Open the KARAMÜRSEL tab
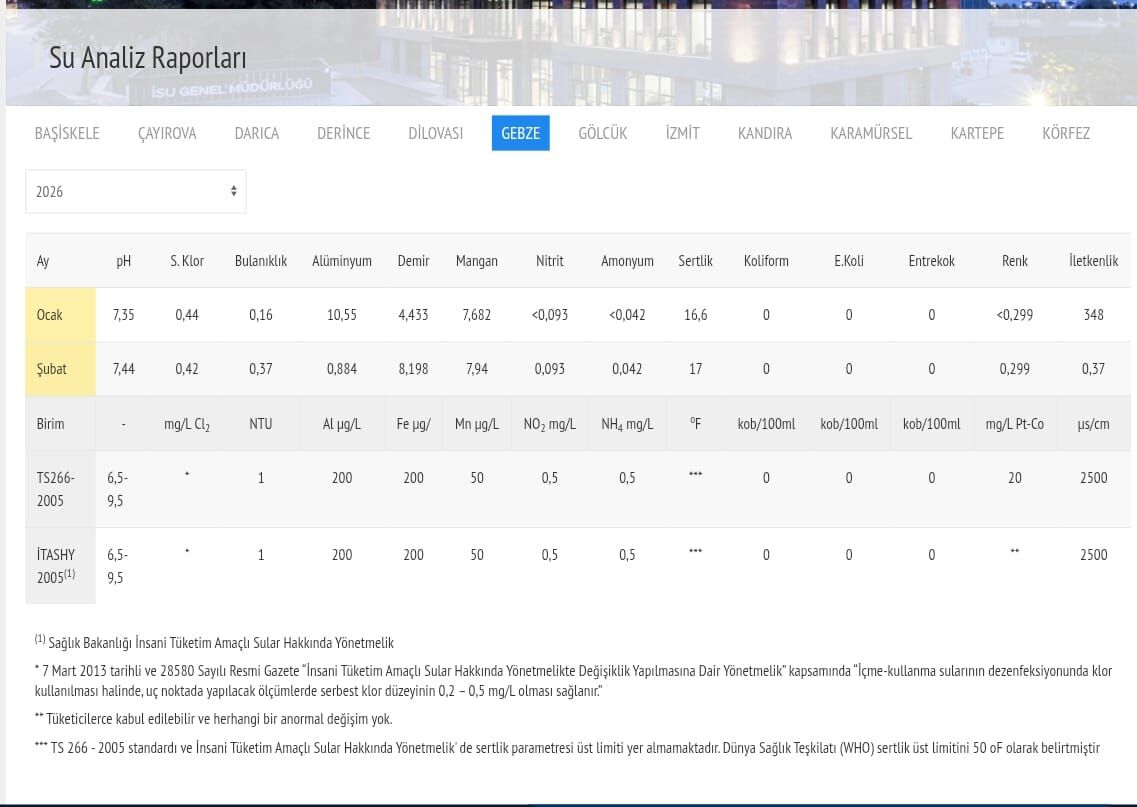The height and width of the screenshot is (807, 1137). (x=870, y=133)
